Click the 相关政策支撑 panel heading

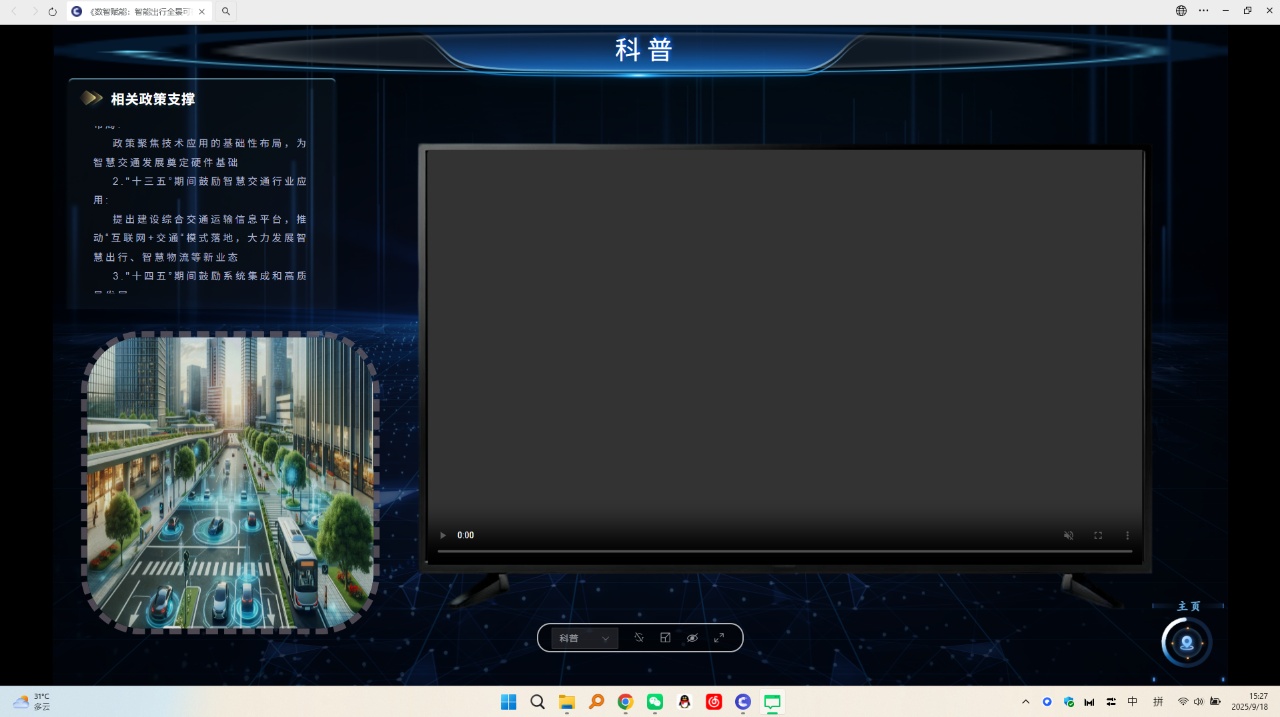click(152, 99)
